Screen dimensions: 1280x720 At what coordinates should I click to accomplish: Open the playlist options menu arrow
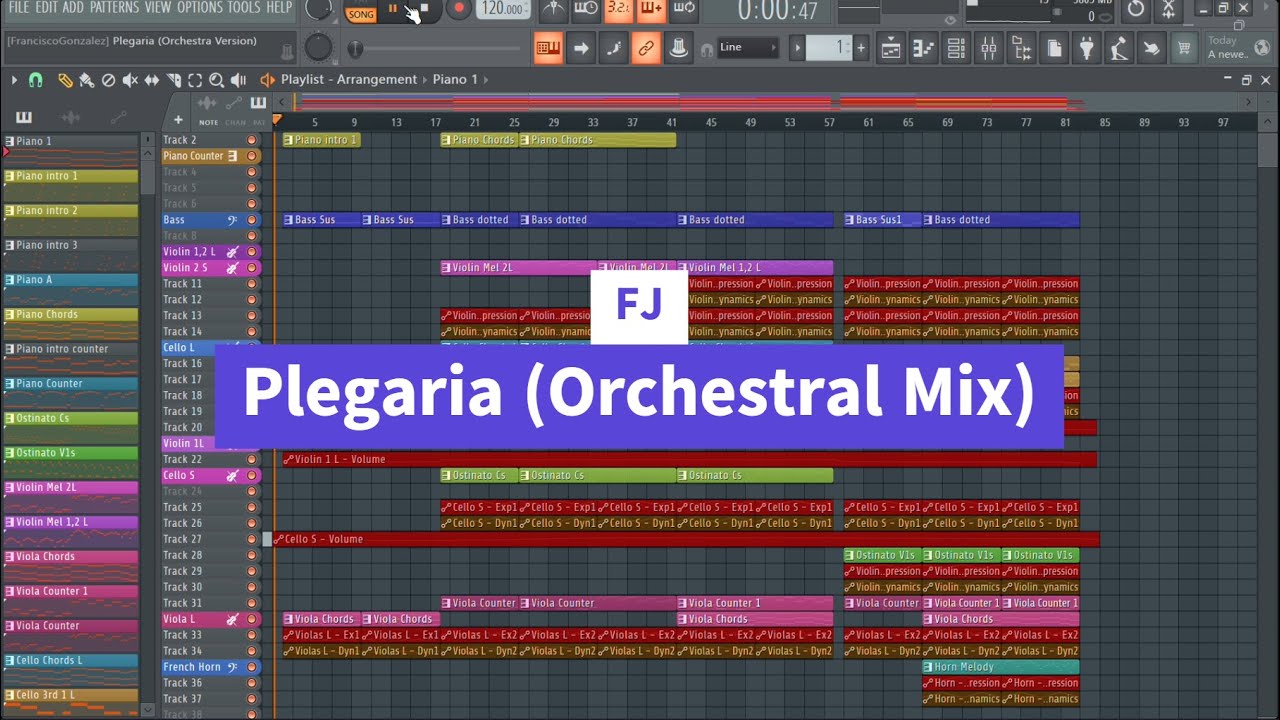click(x=14, y=80)
